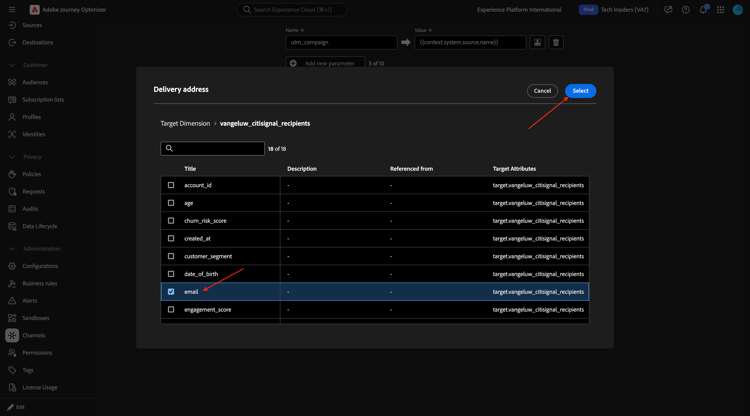This screenshot has height=416, width=750.
Task: Open the Tags sidebar icon
Action: 12,370
